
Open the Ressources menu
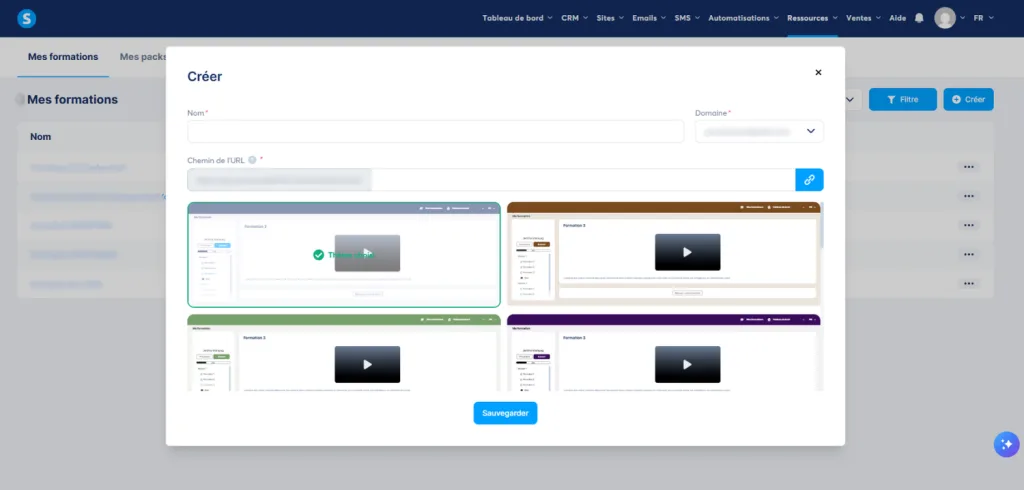coord(812,18)
